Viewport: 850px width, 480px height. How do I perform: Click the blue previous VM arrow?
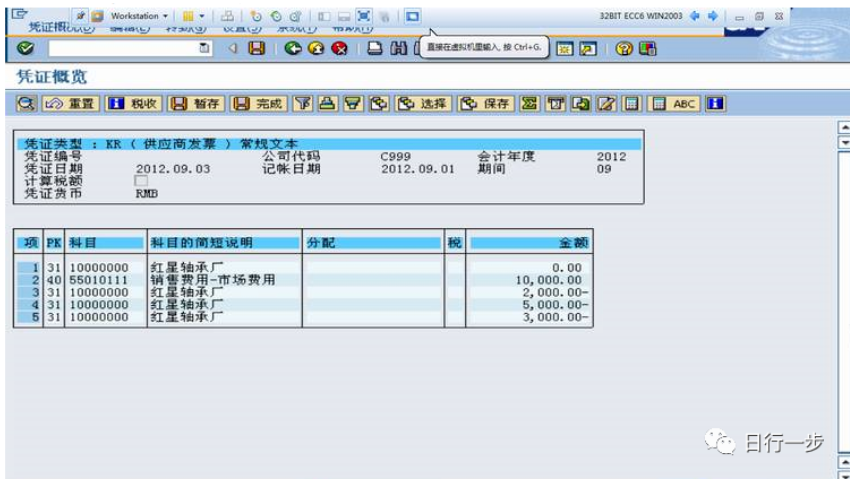(694, 16)
